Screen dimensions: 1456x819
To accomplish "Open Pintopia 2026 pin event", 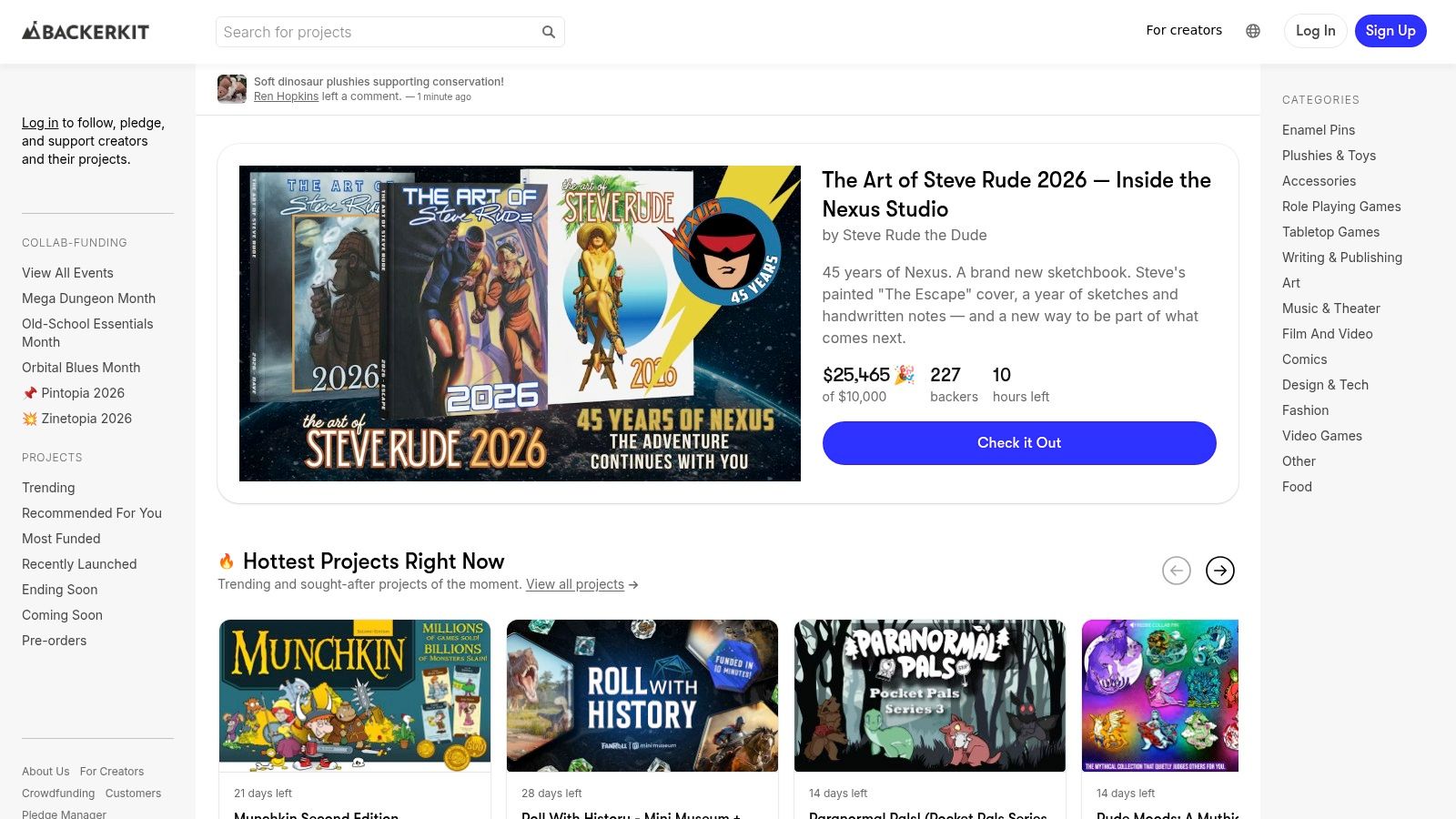I will coord(82,393).
